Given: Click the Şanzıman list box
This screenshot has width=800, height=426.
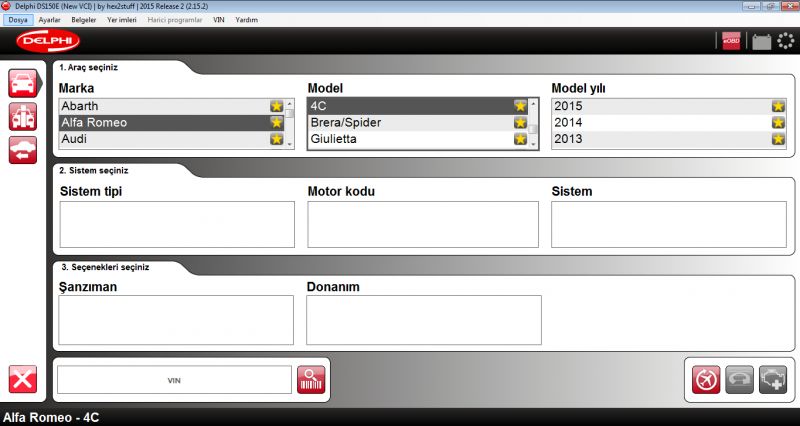Looking at the screenshot, I should [176, 320].
